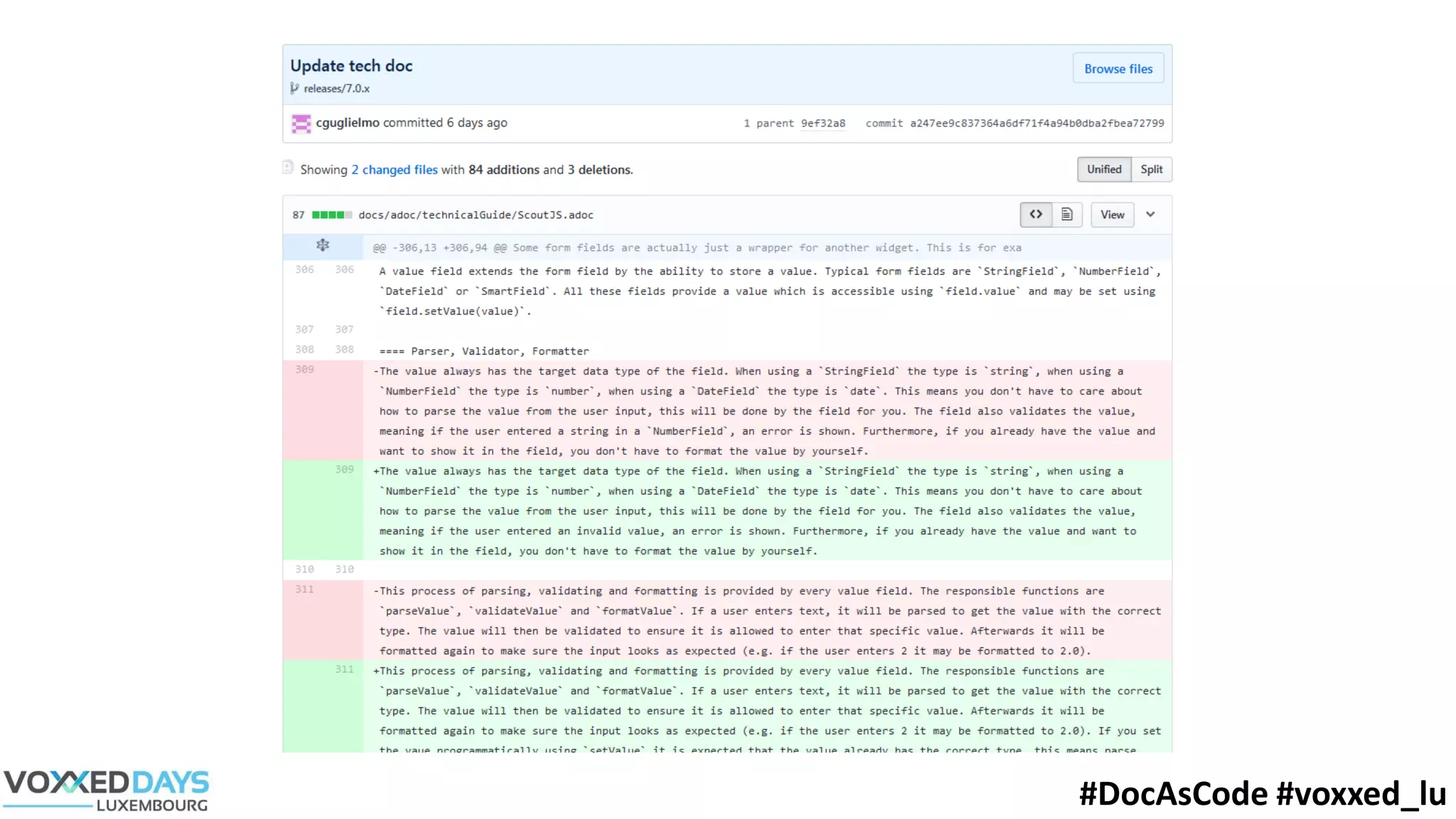Screen dimensions: 1456x819
Task: Select added line number 309
Action: click(x=344, y=469)
